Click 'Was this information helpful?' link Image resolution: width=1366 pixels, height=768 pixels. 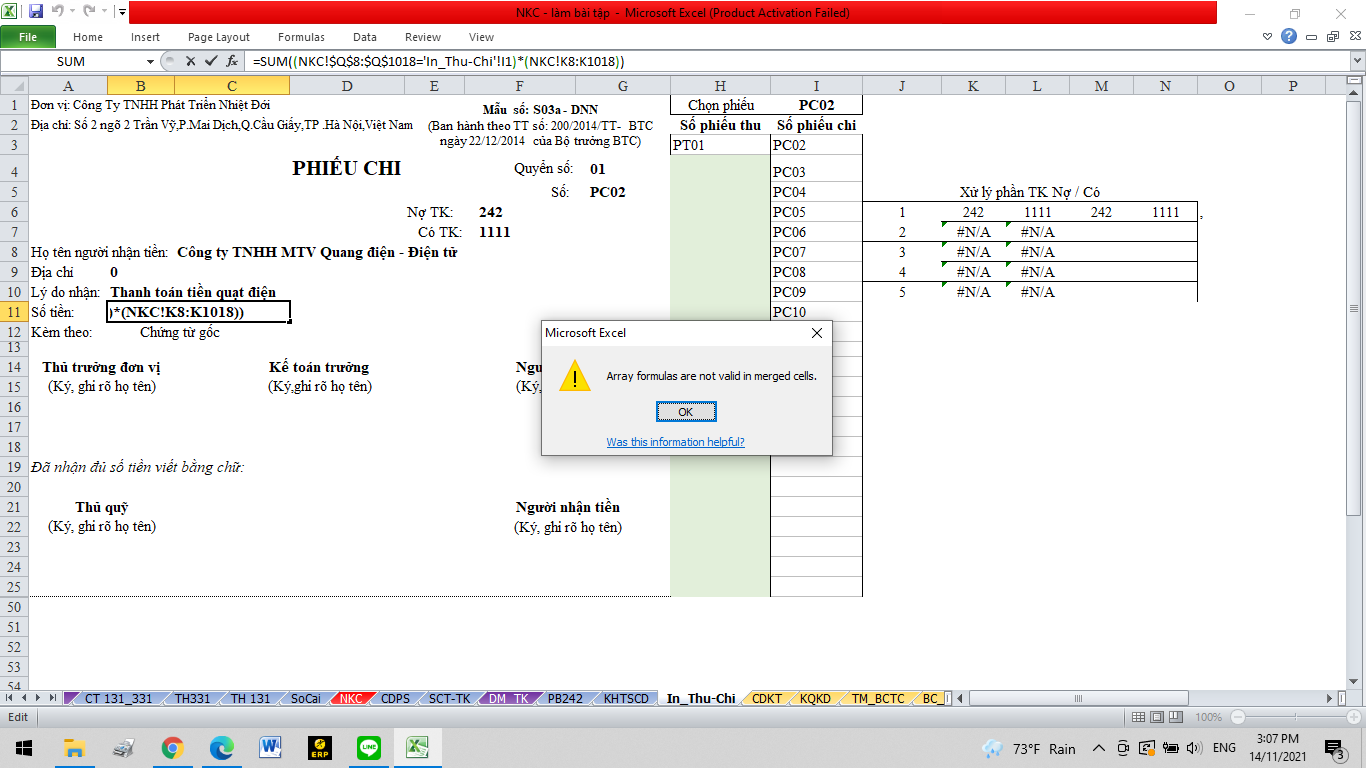[675, 442]
